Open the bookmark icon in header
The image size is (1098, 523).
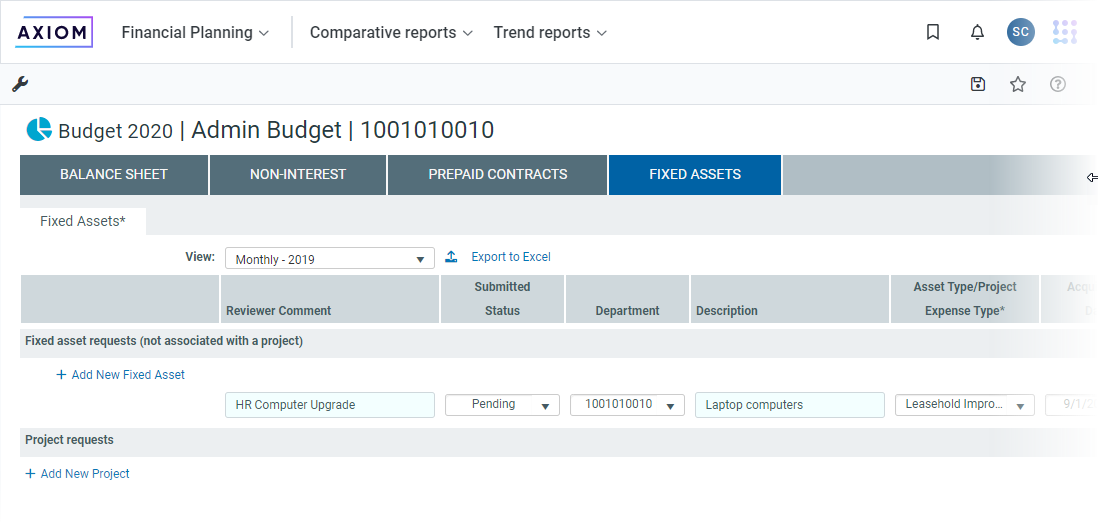(933, 32)
